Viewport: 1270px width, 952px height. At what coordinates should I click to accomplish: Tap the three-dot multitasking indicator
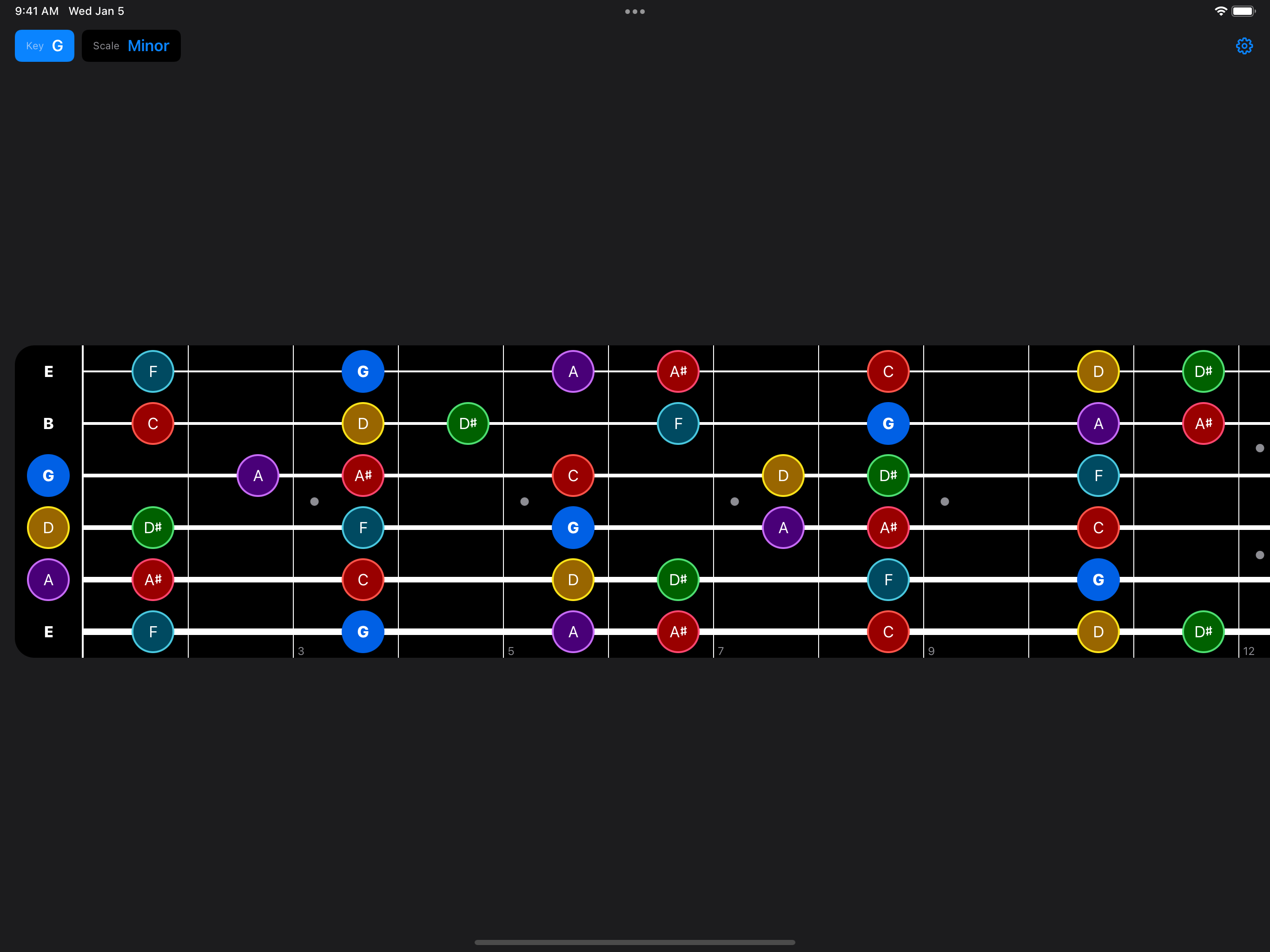[x=635, y=12]
